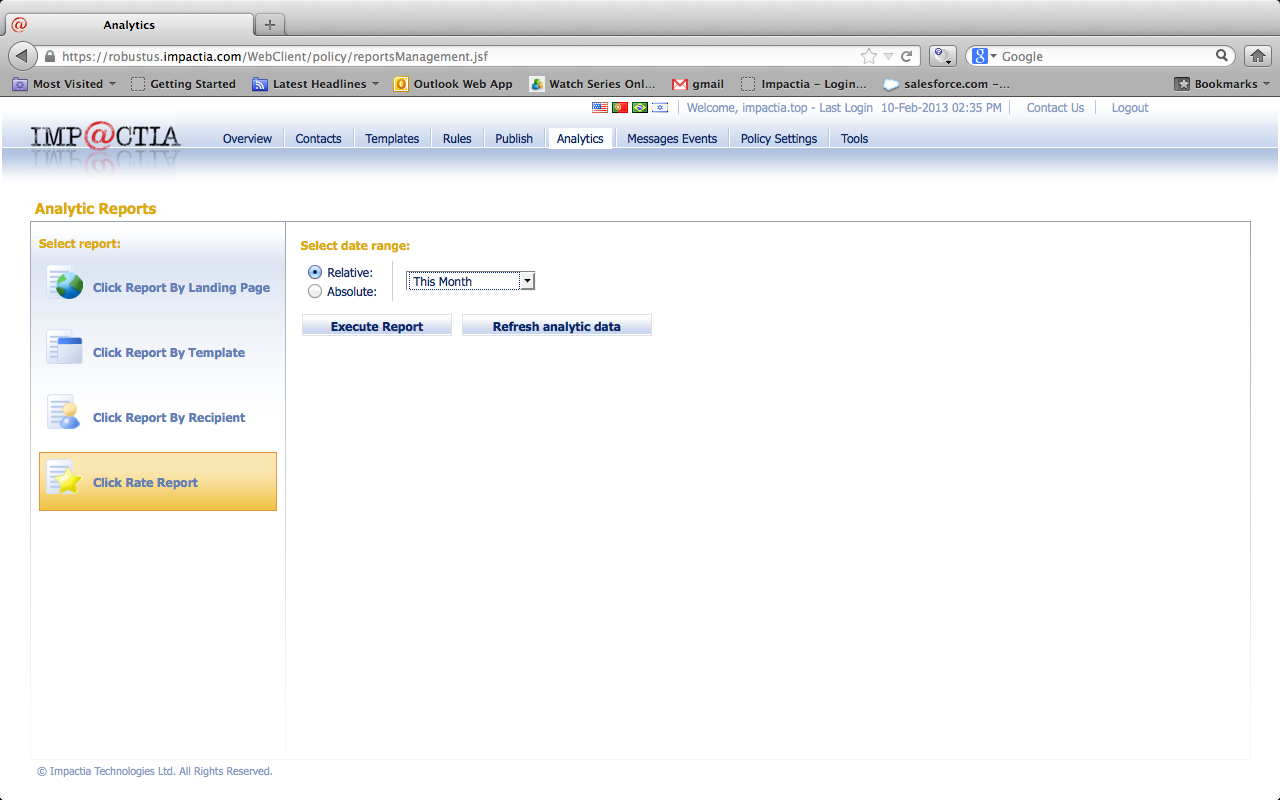The height and width of the screenshot is (800, 1280).
Task: Toggle the bookmark star in the address bar
Action: [x=868, y=56]
